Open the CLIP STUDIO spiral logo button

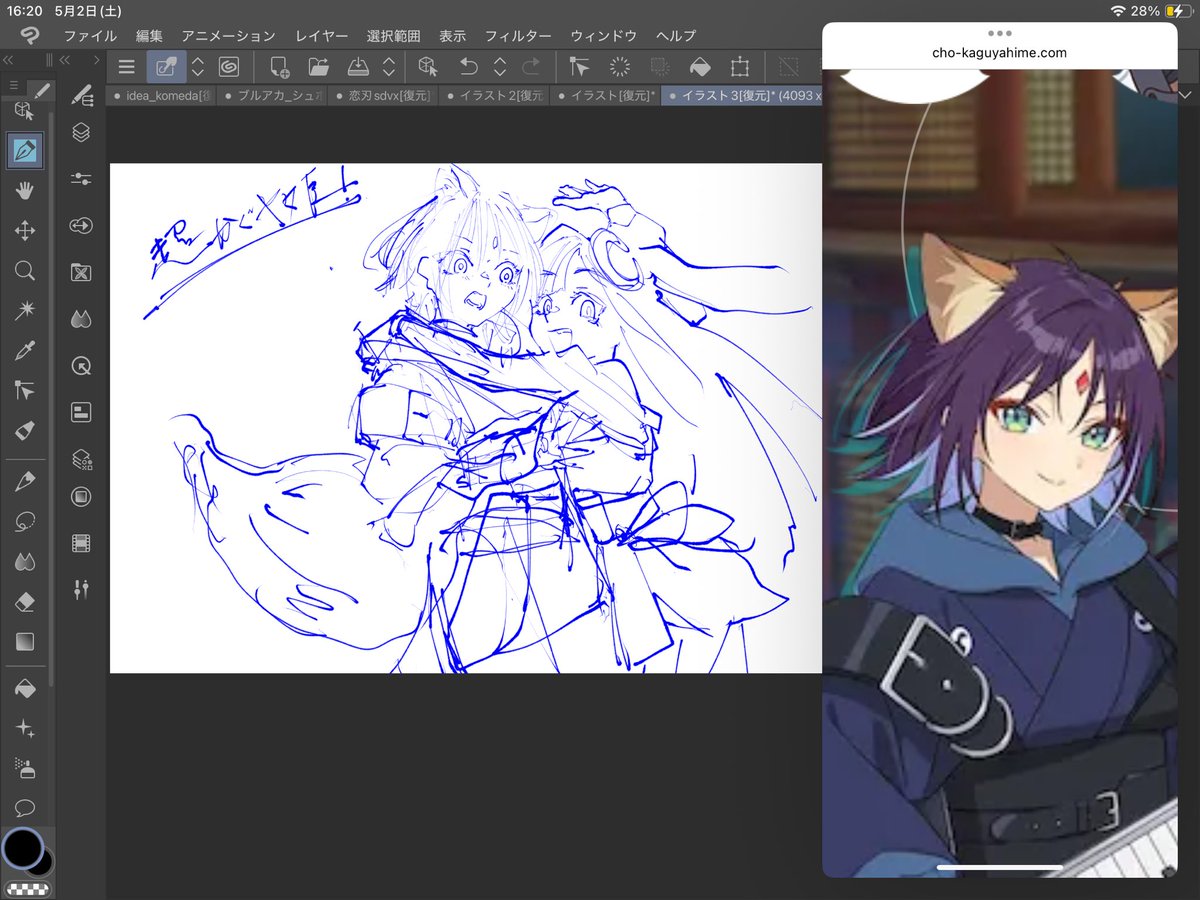click(x=229, y=67)
